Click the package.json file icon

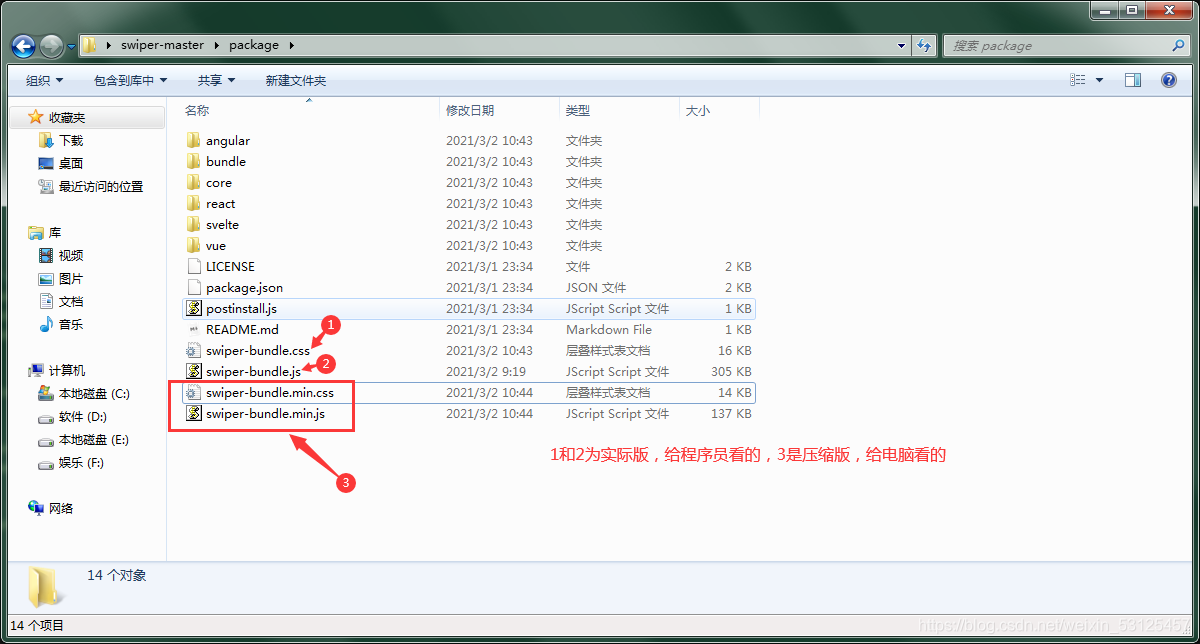(x=194, y=288)
